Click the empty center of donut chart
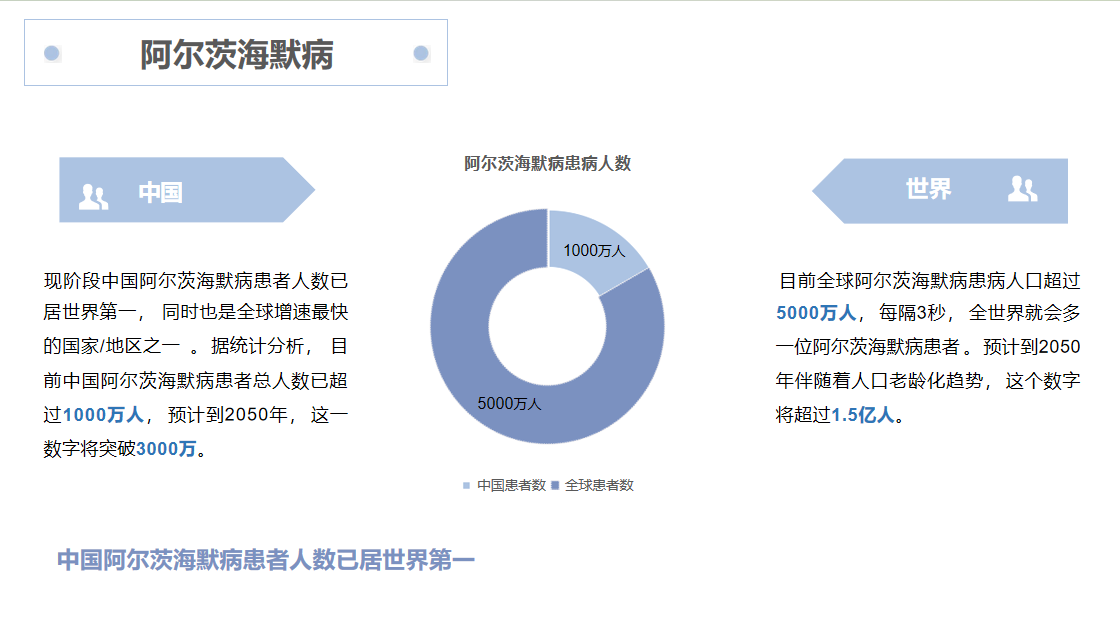1120x630 pixels. pyautogui.click(x=548, y=326)
